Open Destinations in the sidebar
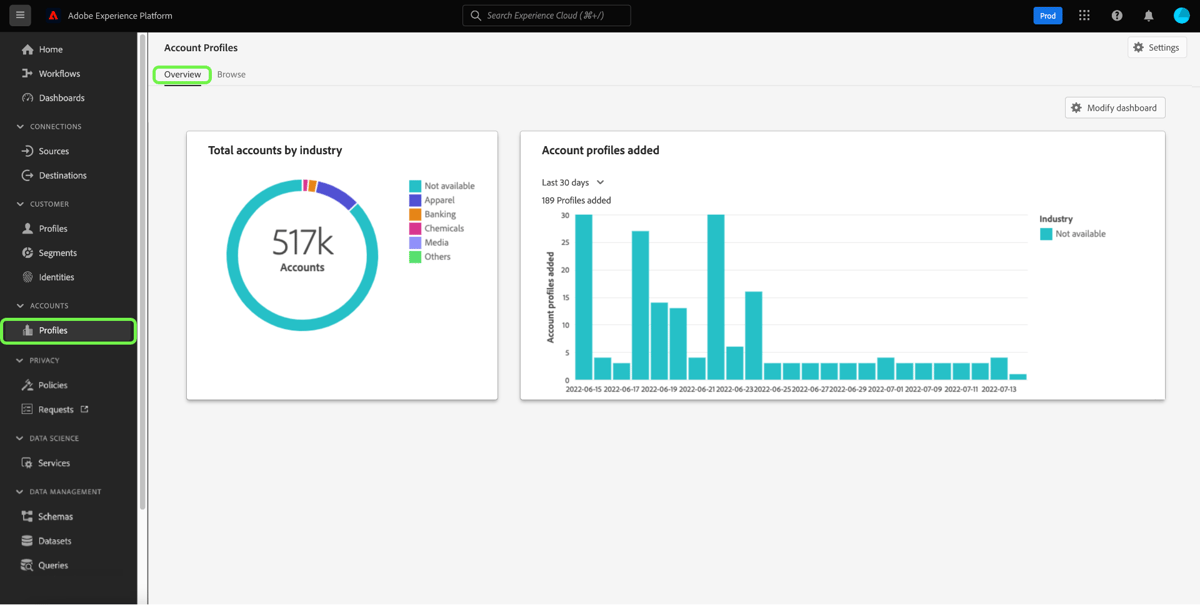The width and height of the screenshot is (1200, 605). click(62, 175)
